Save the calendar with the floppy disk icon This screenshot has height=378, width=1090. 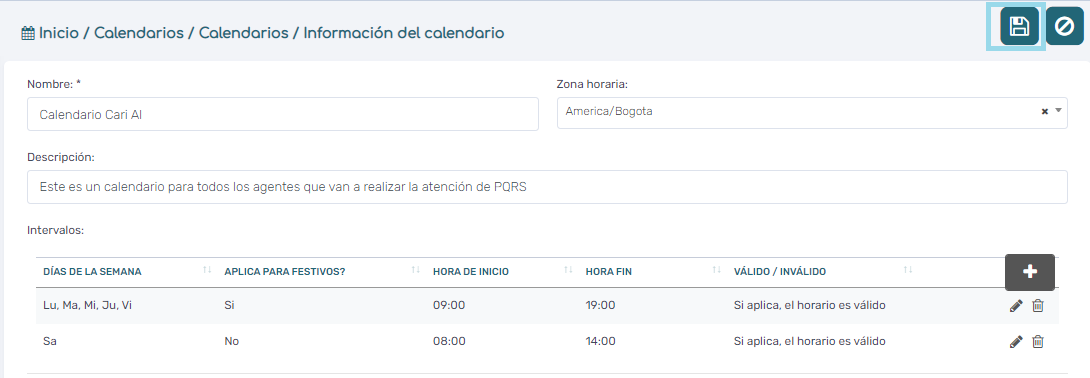(x=1019, y=27)
